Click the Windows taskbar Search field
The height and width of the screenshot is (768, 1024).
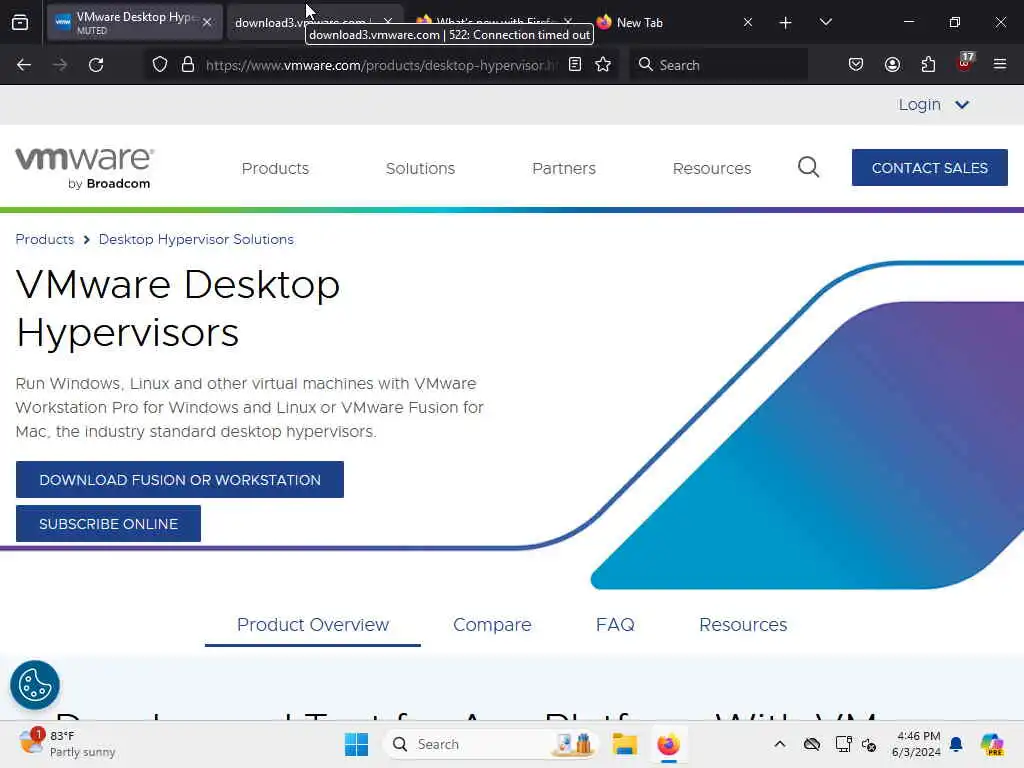tap(490, 744)
